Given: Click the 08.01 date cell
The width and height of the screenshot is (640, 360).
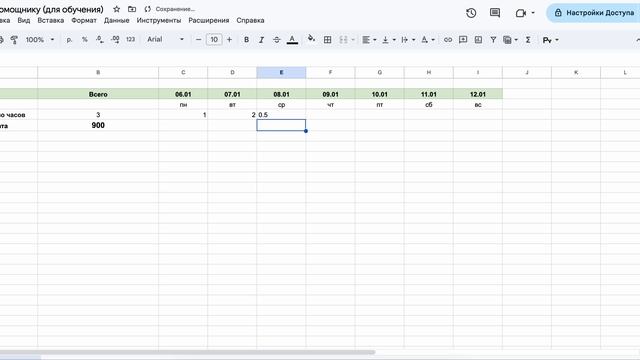Looking at the screenshot, I should pos(281,94).
